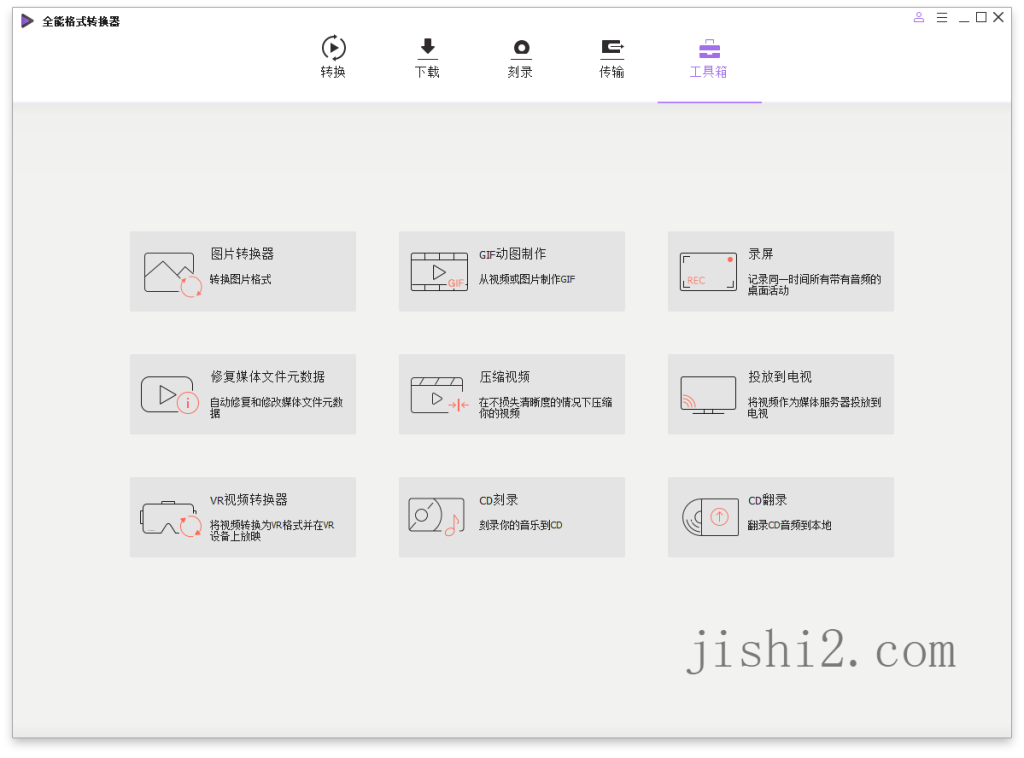
Task: Click description 在不损失清晰度的情况下压缩你的视频
Action: click(x=545, y=407)
